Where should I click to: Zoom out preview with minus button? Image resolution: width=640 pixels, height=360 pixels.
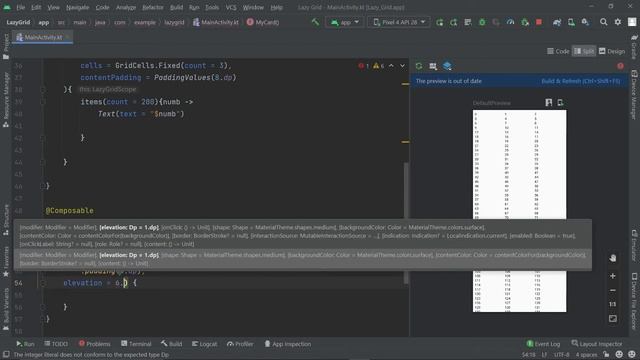pyautogui.click(x=613, y=290)
